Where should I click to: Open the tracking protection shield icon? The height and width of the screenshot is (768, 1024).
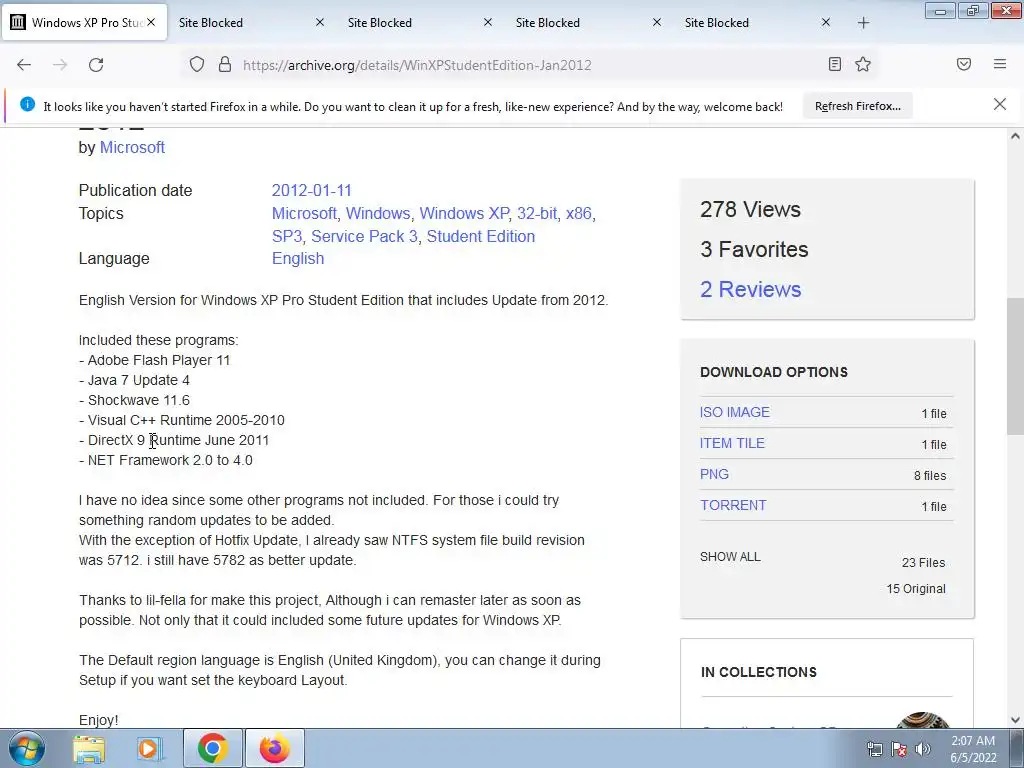(197, 65)
